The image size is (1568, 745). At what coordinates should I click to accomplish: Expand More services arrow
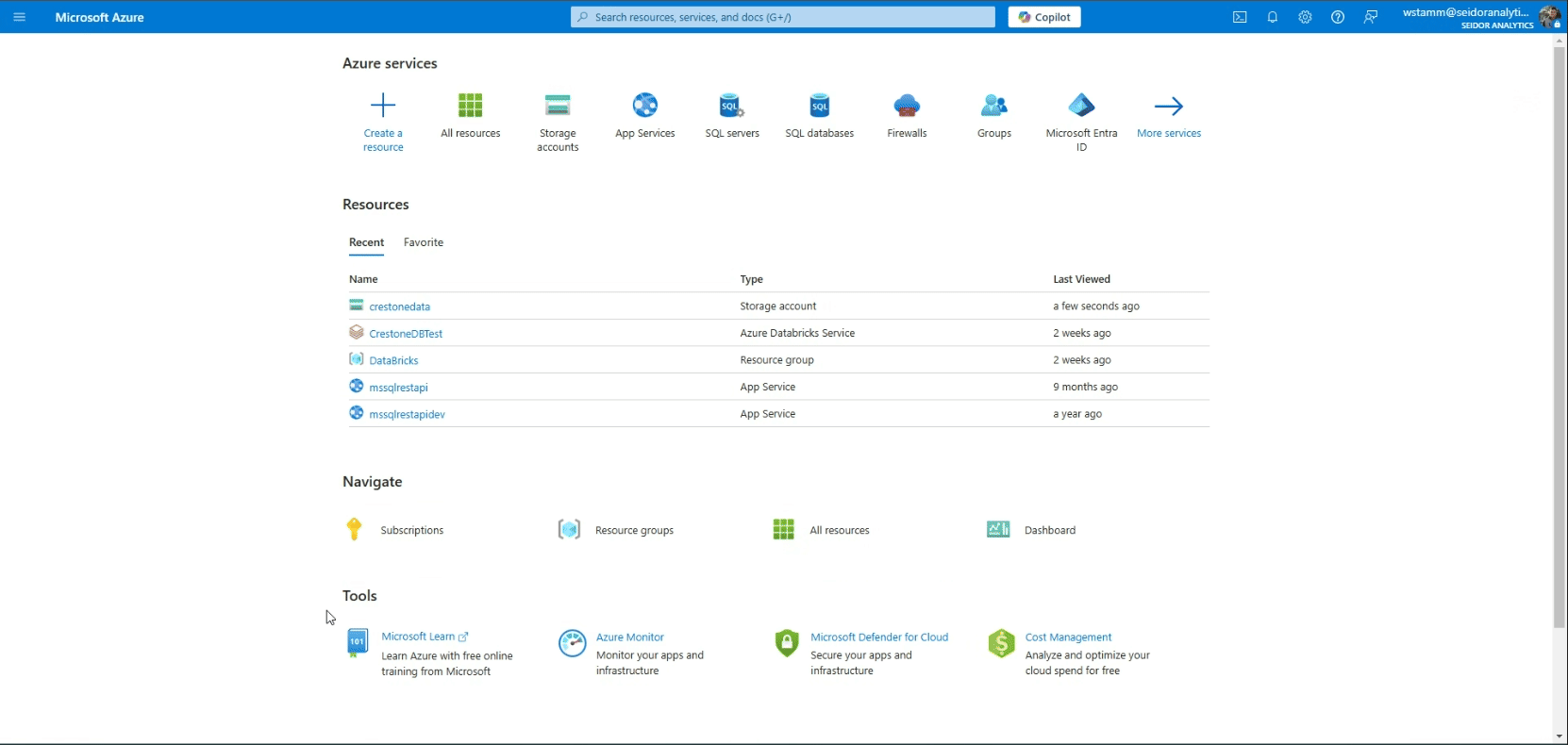pos(1168,106)
